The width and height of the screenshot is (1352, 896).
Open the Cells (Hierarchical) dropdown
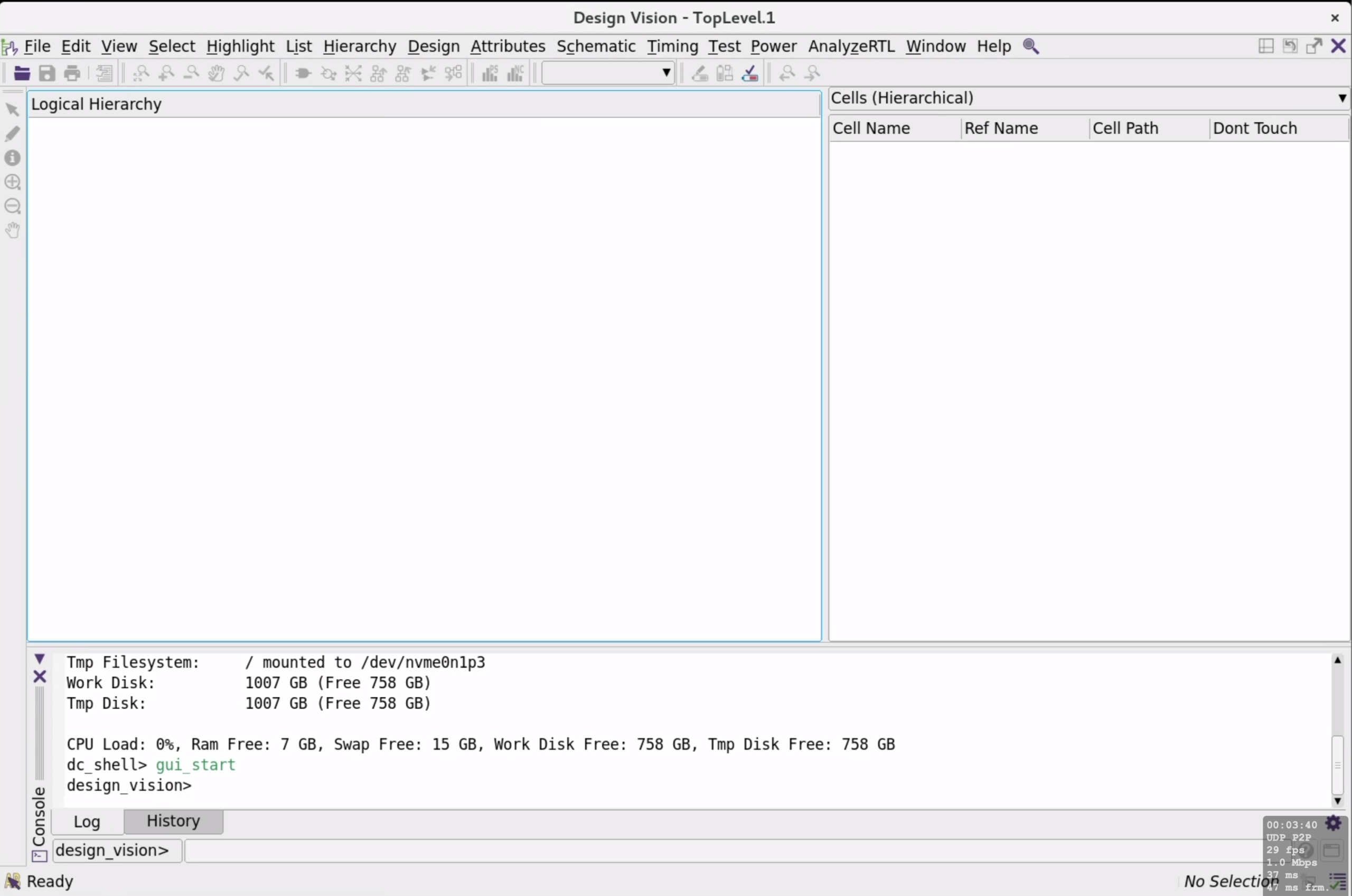point(1341,98)
